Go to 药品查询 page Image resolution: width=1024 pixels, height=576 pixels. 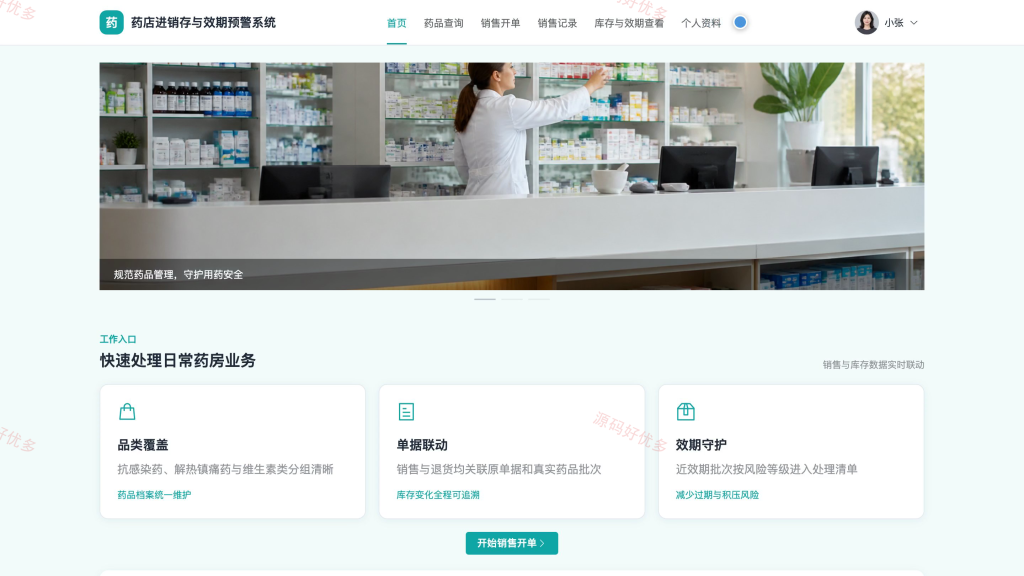coord(443,23)
